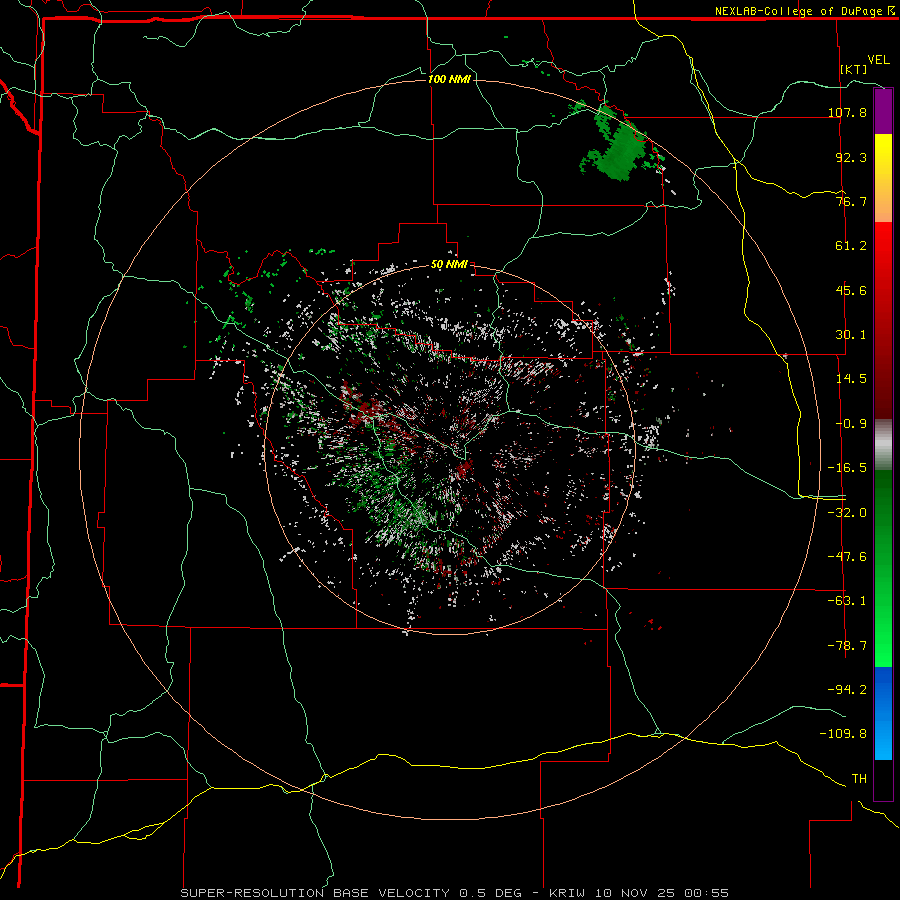
Task: Click the 100 NMI range ring label
Action: tap(449, 79)
